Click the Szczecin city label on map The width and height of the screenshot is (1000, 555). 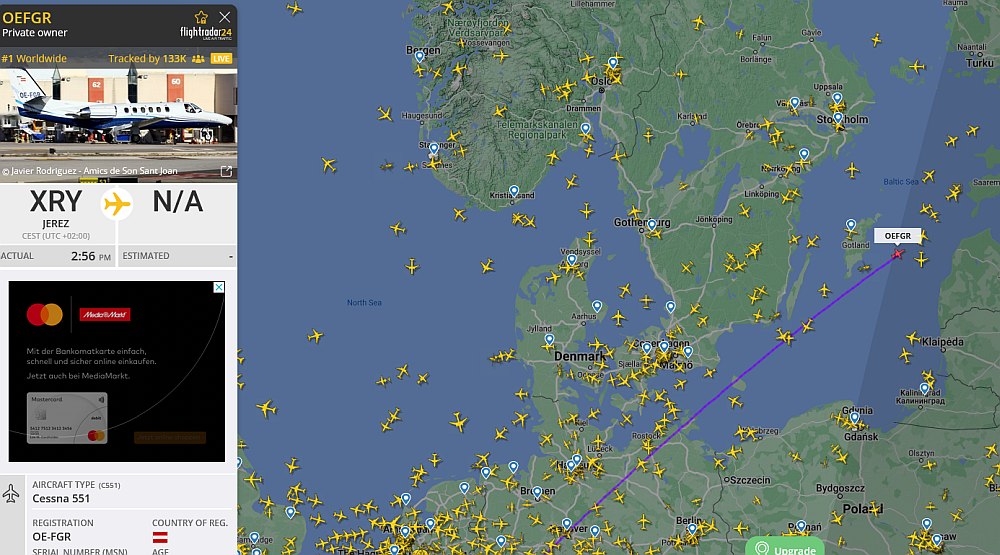pyautogui.click(x=750, y=480)
